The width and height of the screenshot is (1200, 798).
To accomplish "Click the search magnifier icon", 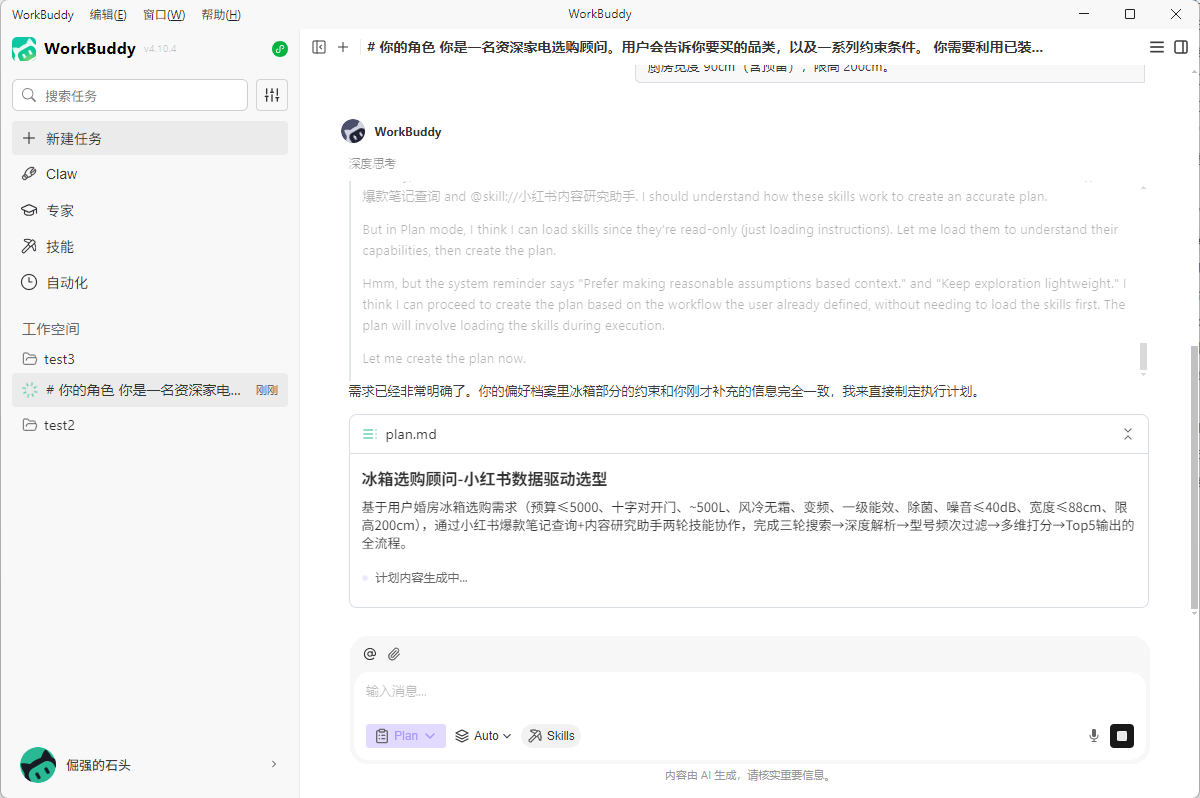I will click(29, 96).
